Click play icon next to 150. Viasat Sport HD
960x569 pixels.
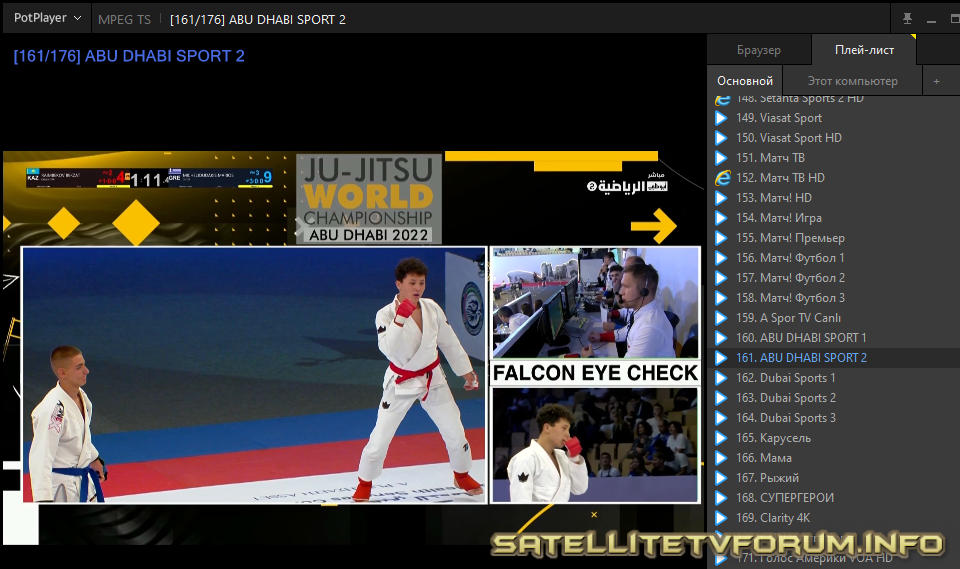tap(721, 138)
